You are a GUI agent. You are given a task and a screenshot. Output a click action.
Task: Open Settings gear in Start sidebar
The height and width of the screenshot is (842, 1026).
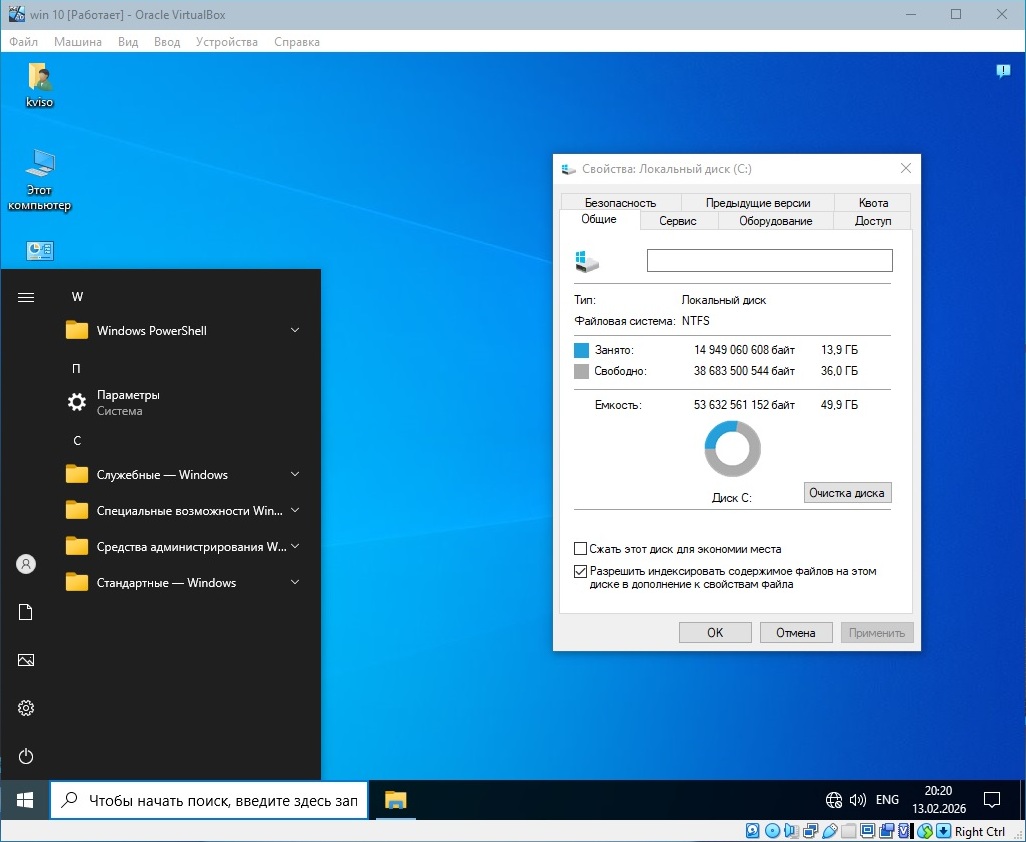click(x=26, y=708)
